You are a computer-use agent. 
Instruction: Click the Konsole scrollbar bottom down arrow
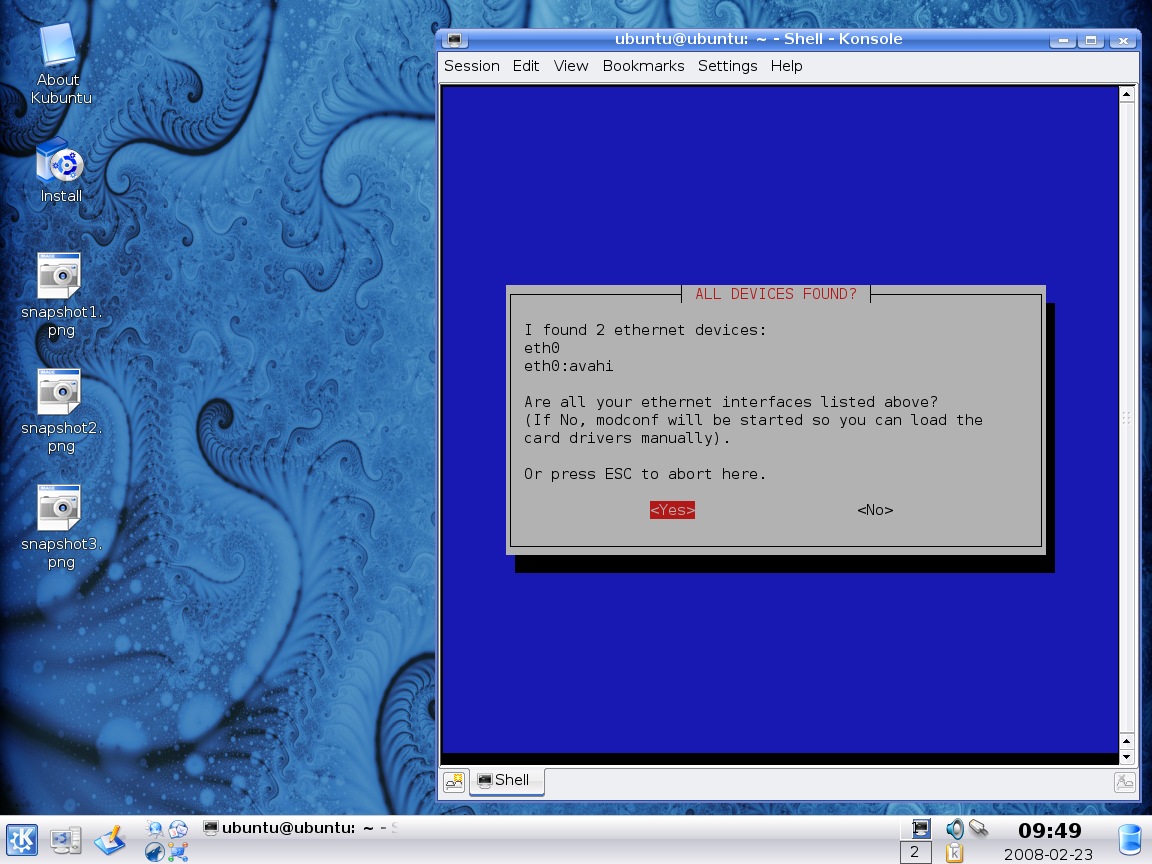(1126, 757)
